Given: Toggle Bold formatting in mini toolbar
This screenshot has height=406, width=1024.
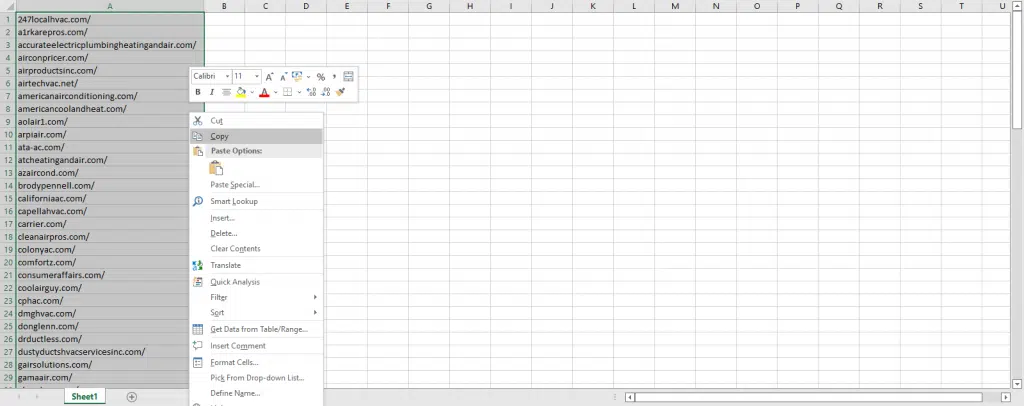Looking at the screenshot, I should tap(198, 92).
